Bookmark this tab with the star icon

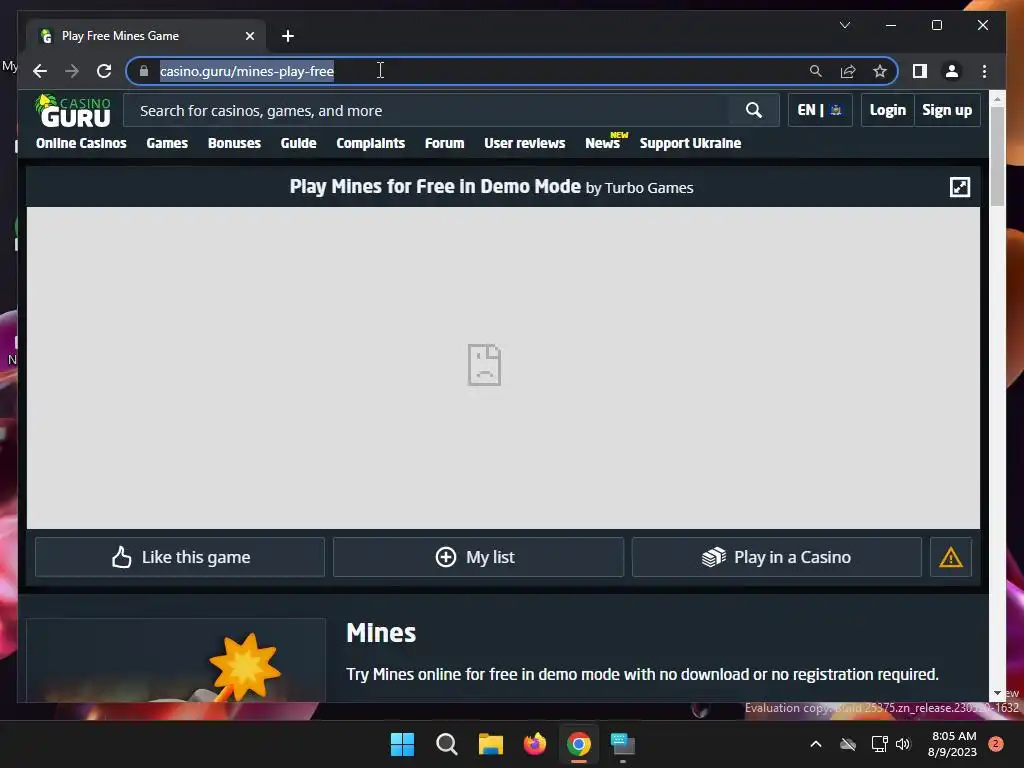pos(880,71)
